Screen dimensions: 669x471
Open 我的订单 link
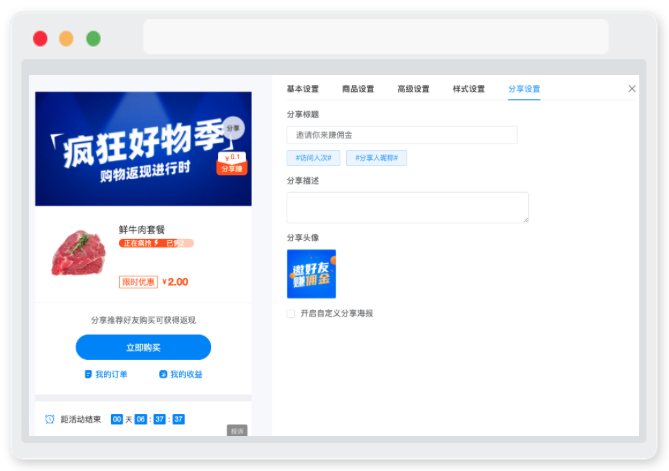[111, 374]
